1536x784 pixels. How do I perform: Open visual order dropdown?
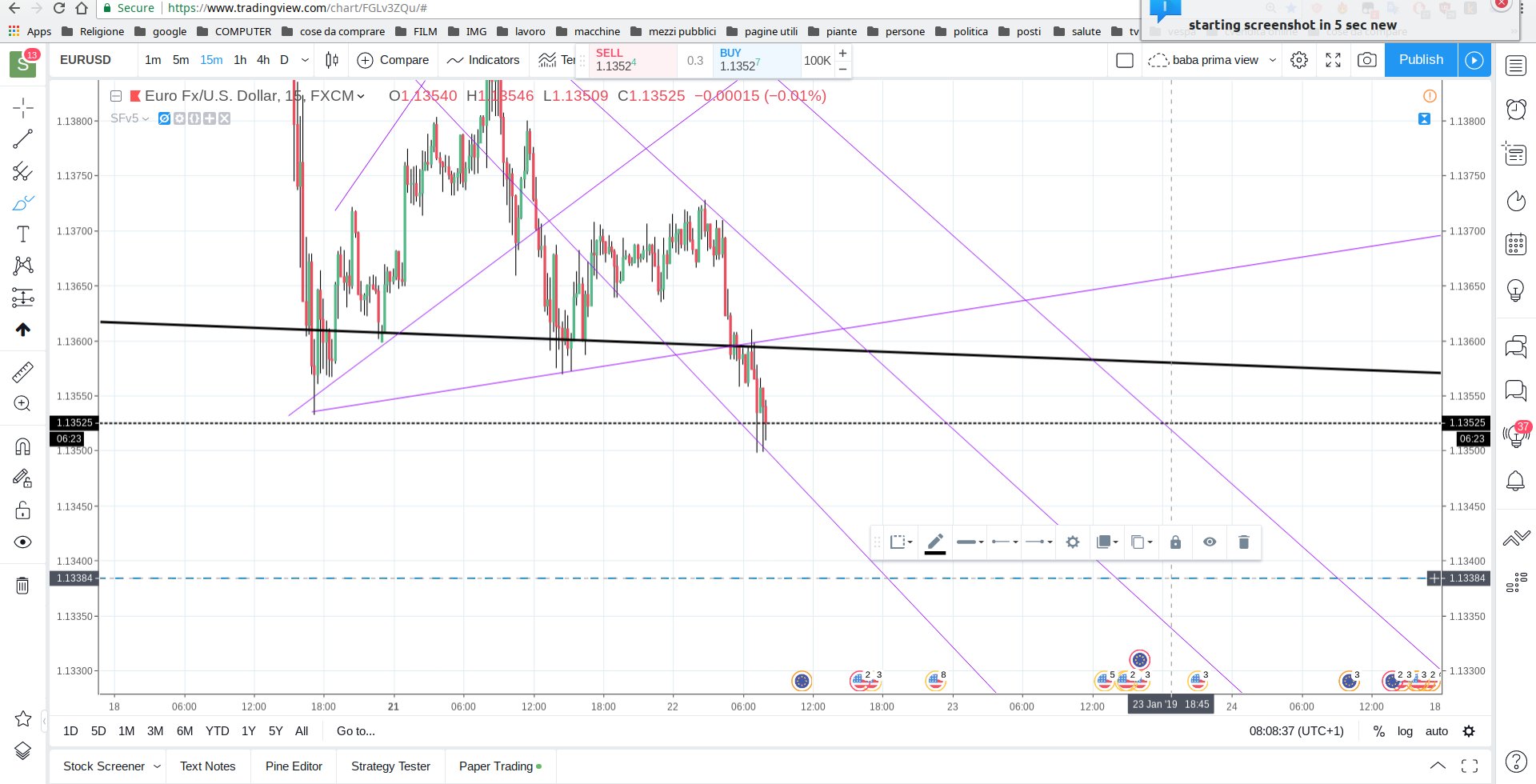(x=1107, y=542)
